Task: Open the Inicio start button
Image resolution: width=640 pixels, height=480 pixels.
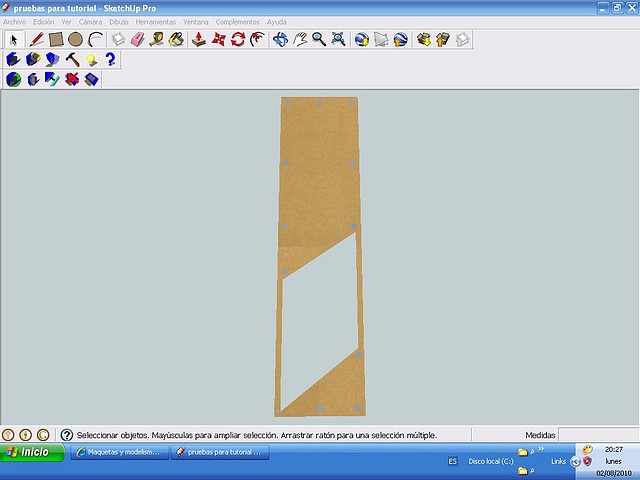Action: click(32, 452)
